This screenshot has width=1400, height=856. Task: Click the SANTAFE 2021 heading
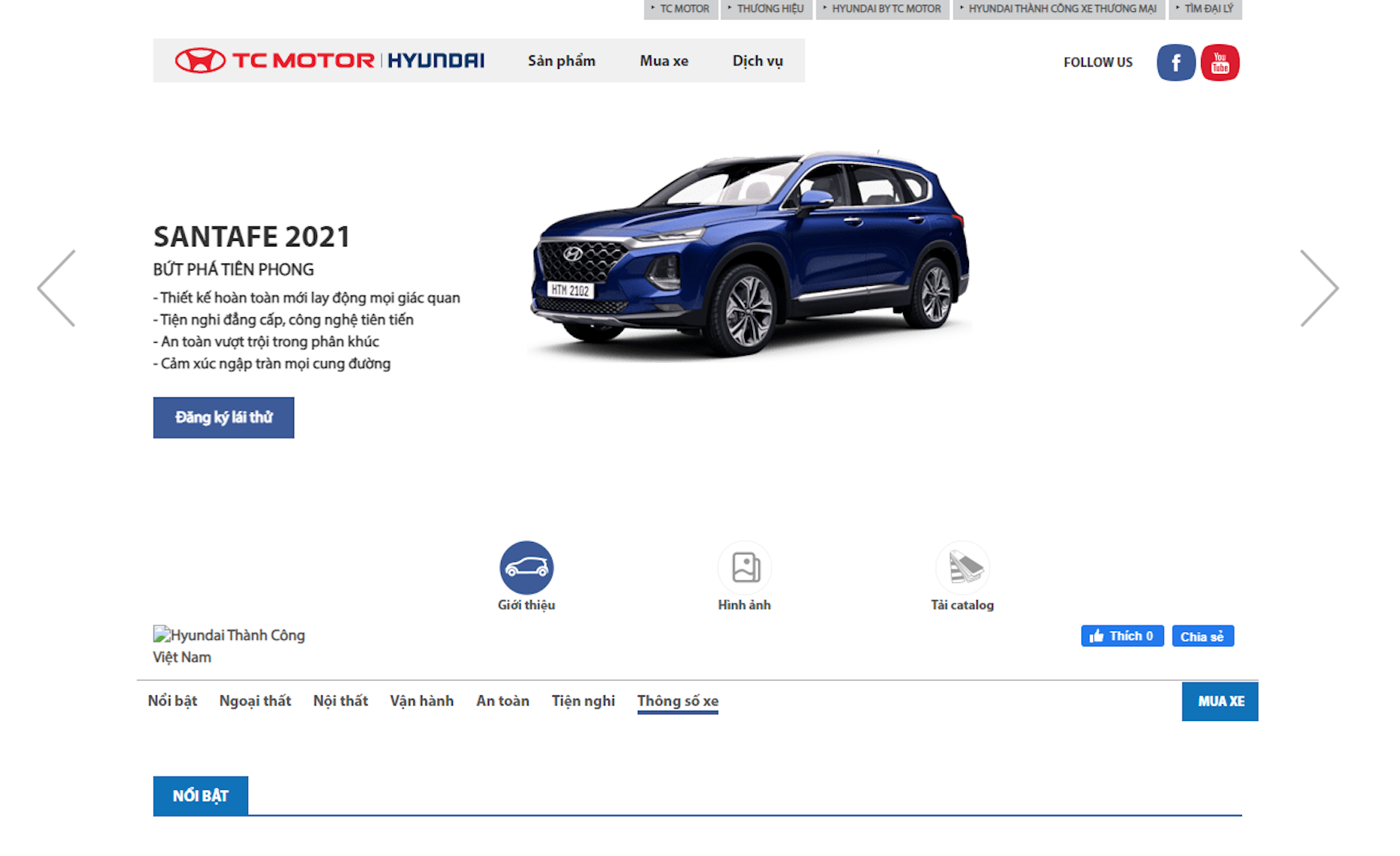pyautogui.click(x=252, y=237)
